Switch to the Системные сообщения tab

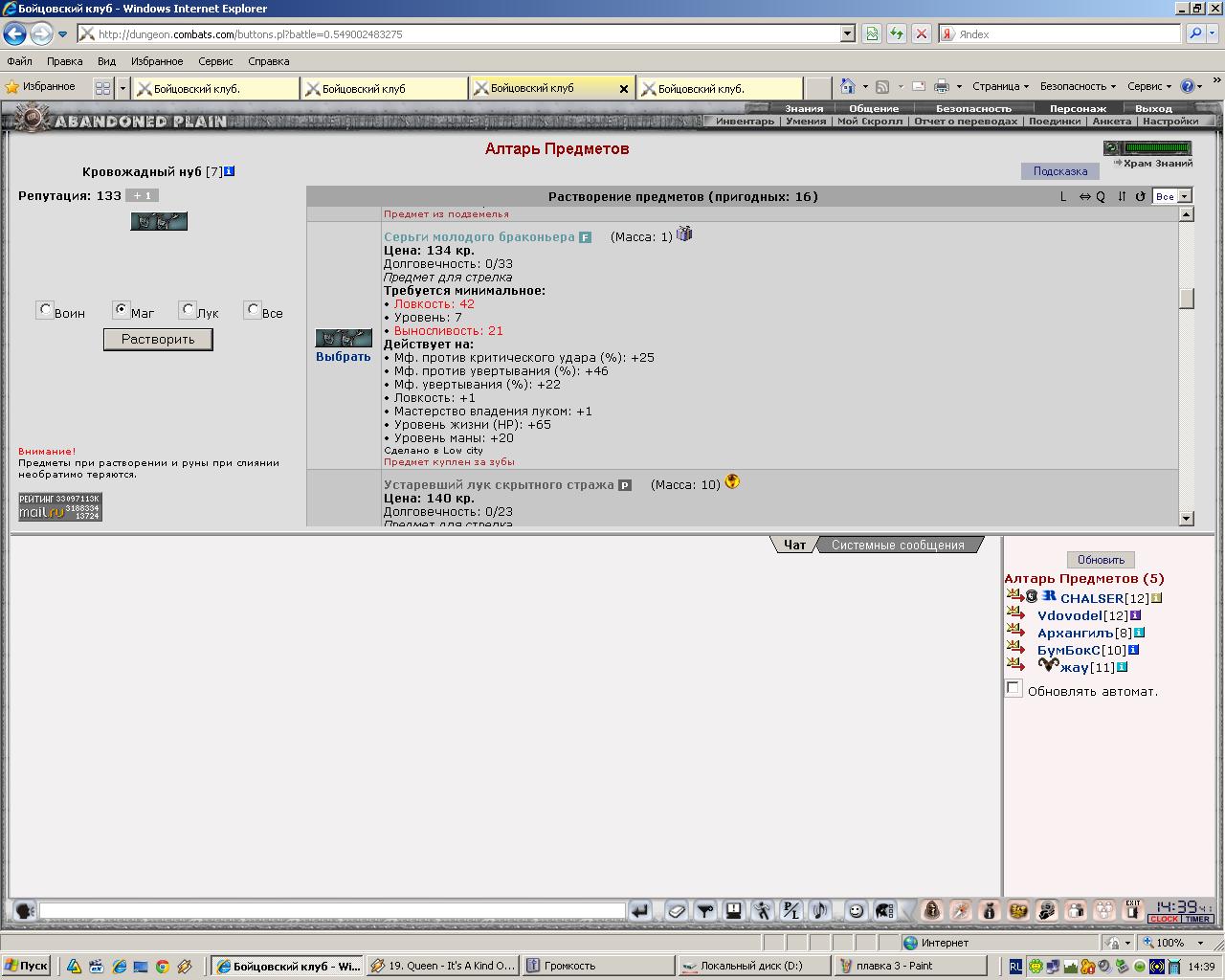point(898,545)
